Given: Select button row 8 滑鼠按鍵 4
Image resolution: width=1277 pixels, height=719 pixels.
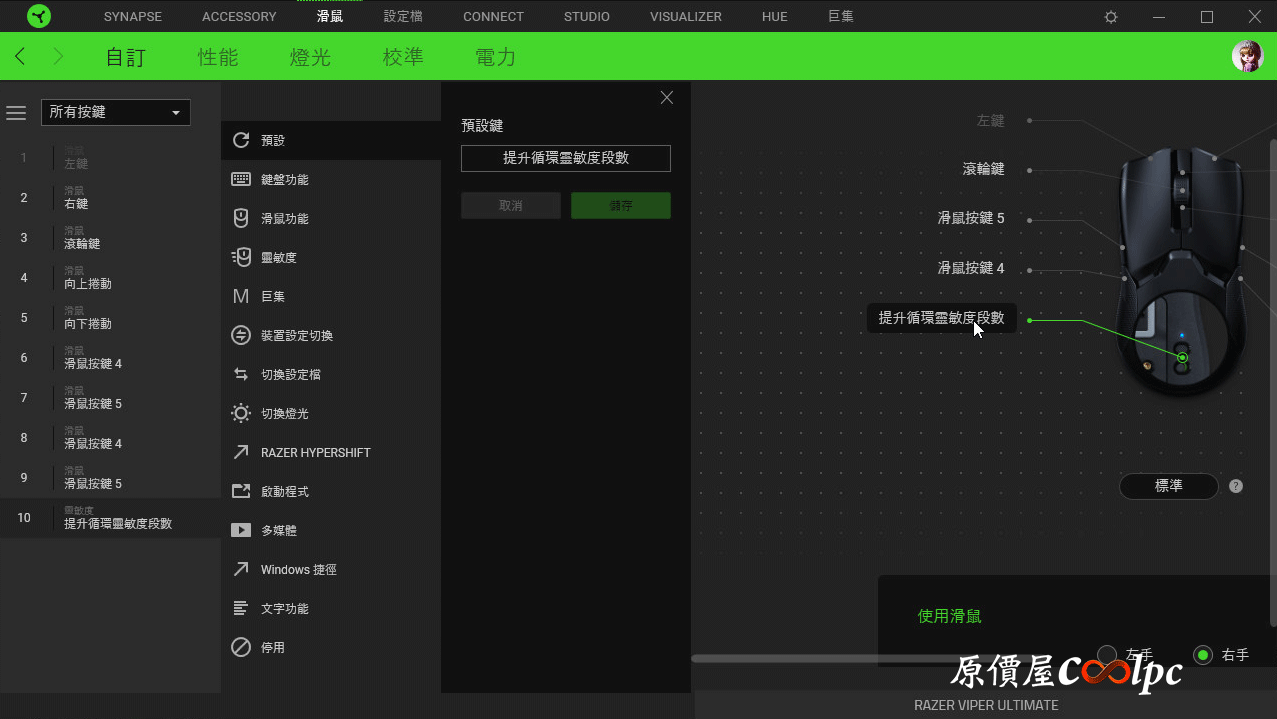Looking at the screenshot, I should click(x=110, y=438).
